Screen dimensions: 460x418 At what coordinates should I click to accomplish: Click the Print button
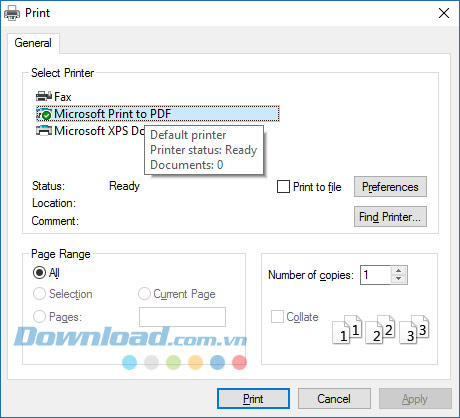click(x=253, y=399)
